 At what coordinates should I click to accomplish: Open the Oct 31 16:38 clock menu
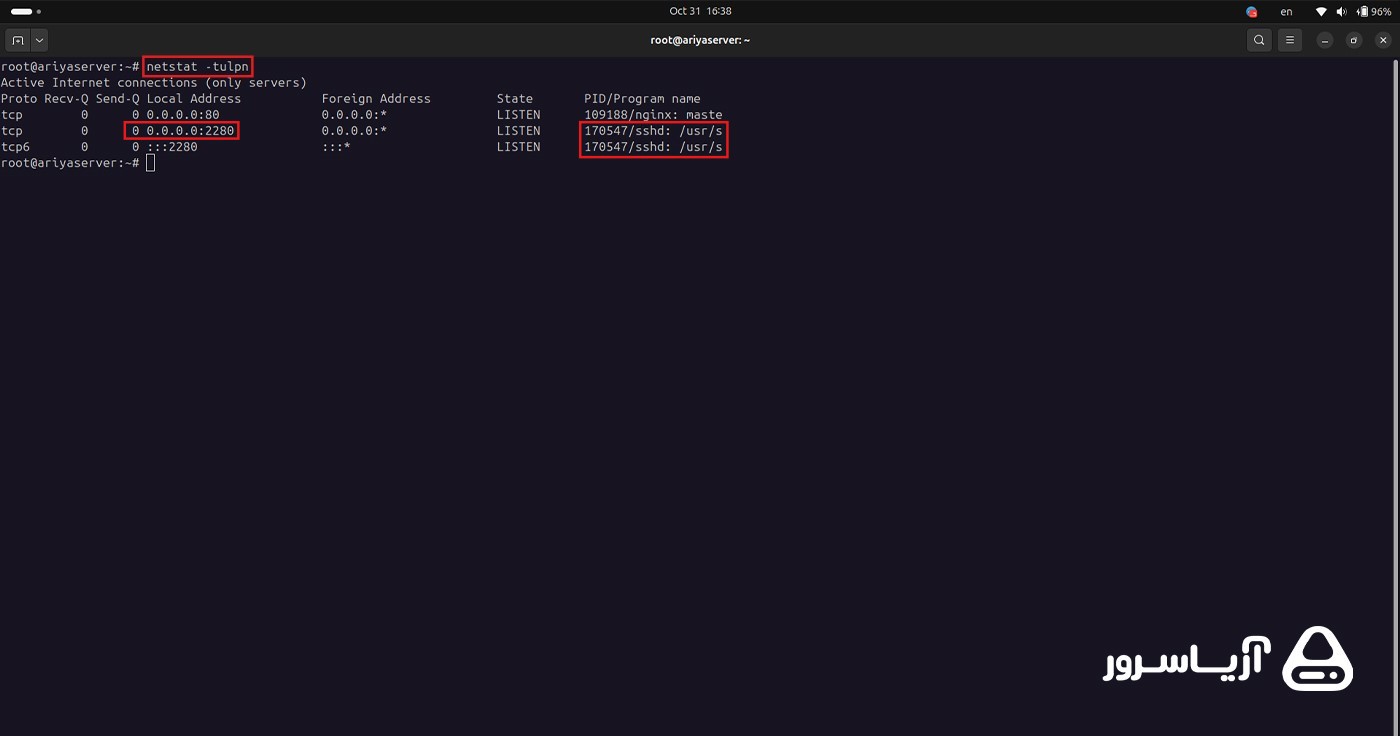tap(700, 11)
